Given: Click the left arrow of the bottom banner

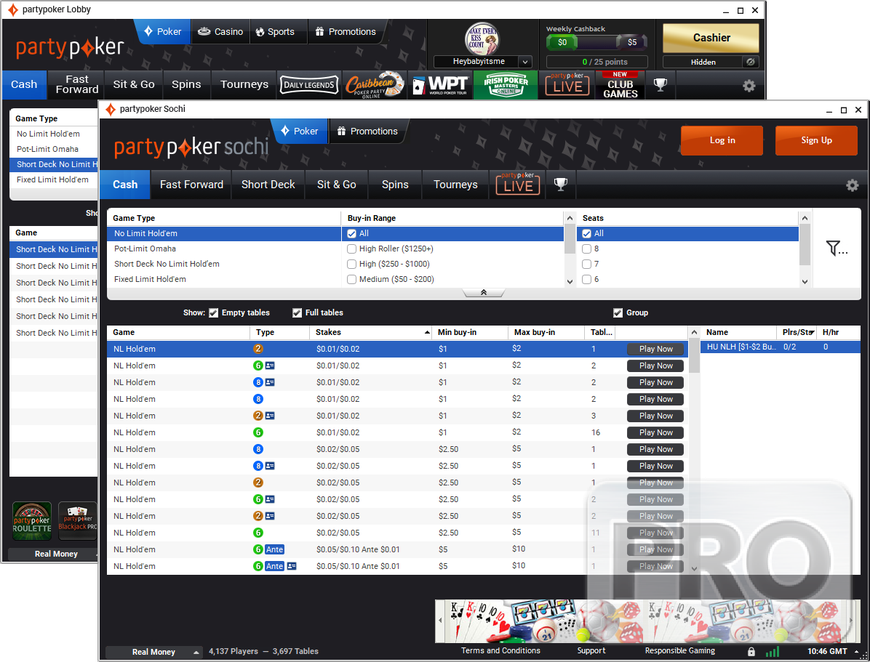Looking at the screenshot, I should pos(441,620).
